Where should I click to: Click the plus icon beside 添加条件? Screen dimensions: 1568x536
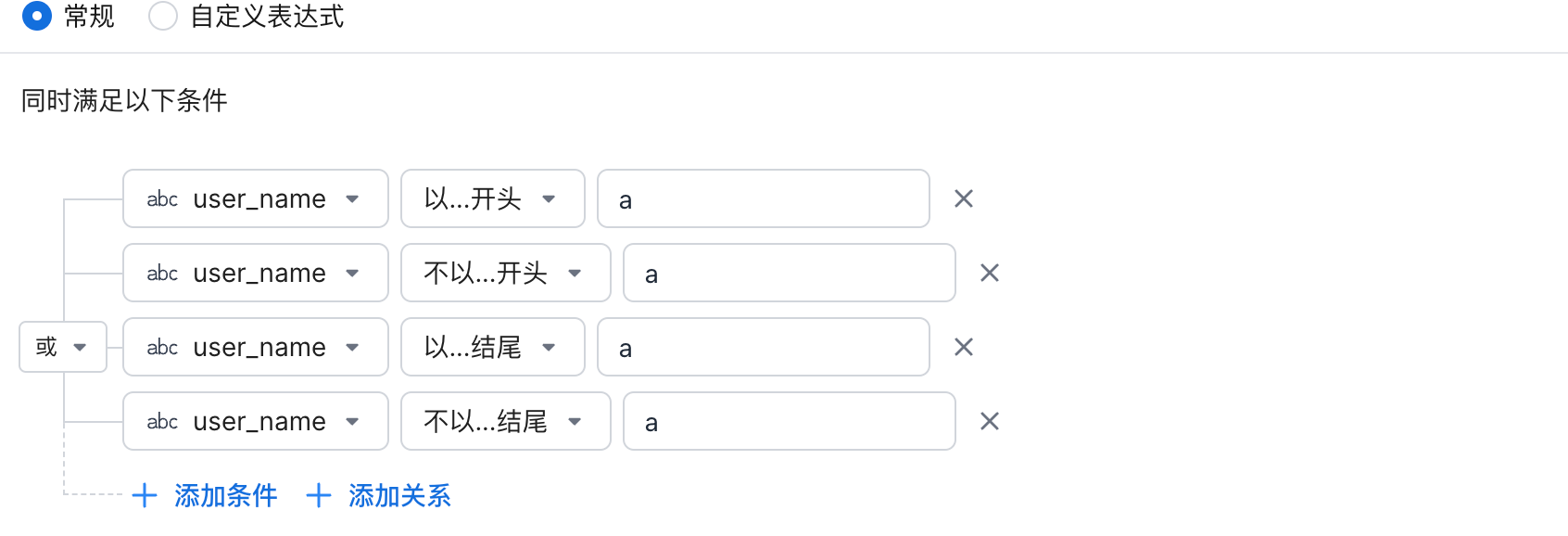(145, 495)
